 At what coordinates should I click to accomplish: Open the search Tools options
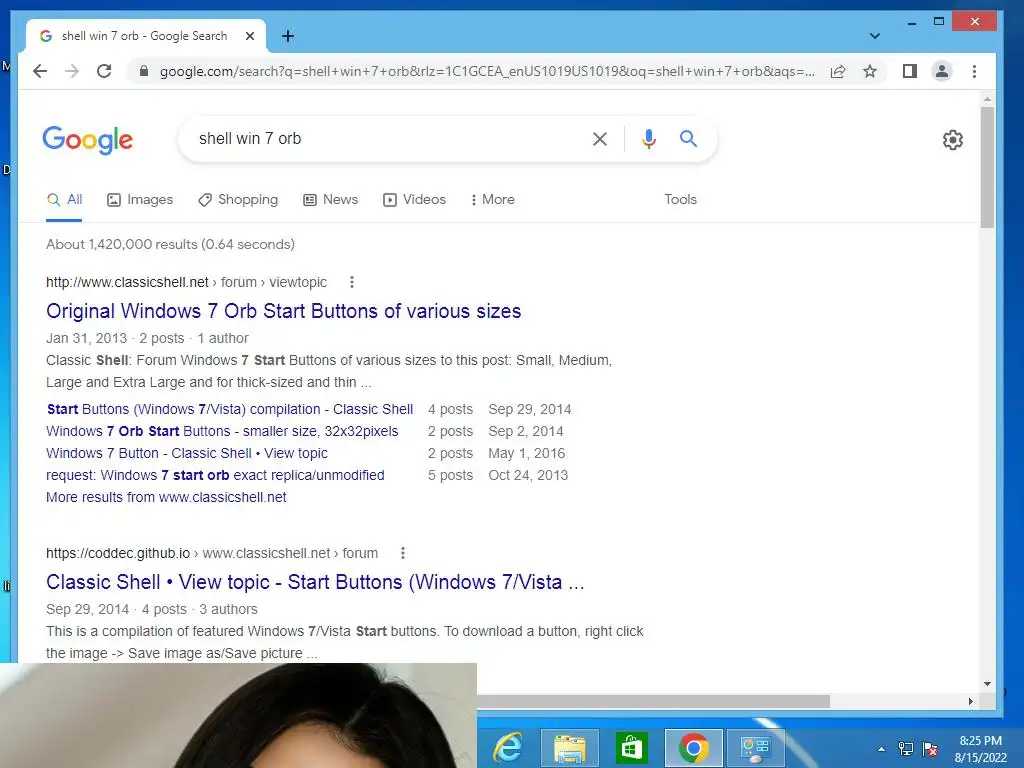click(680, 200)
